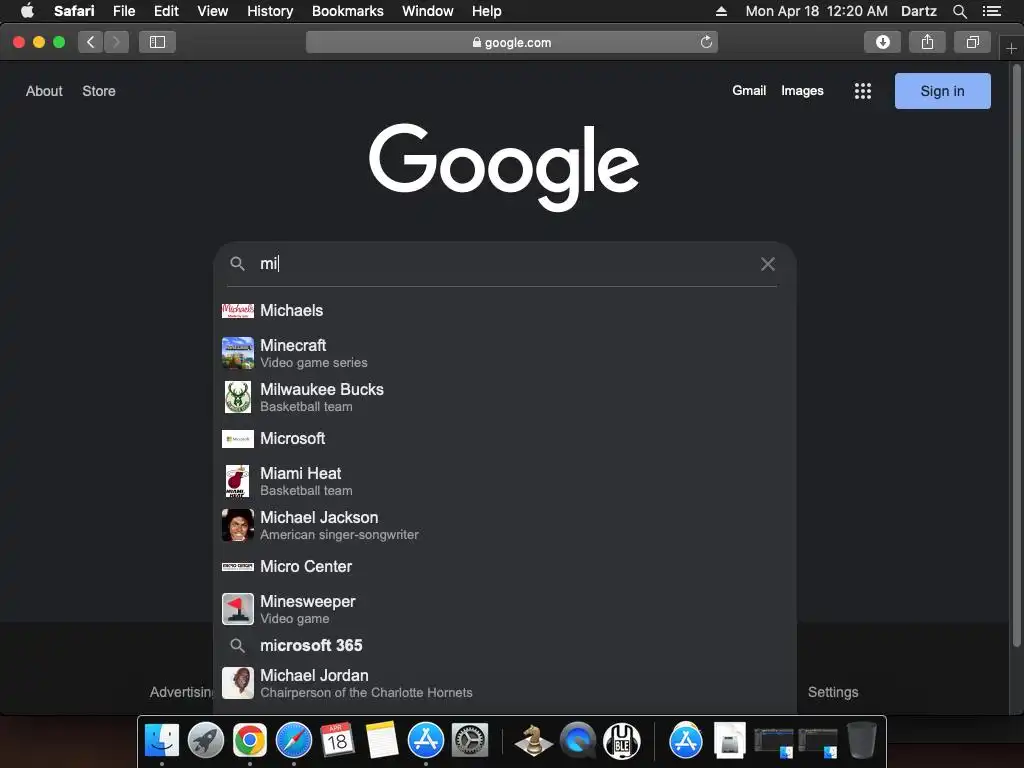Open the About link
The image size is (1024, 768).
44,91
